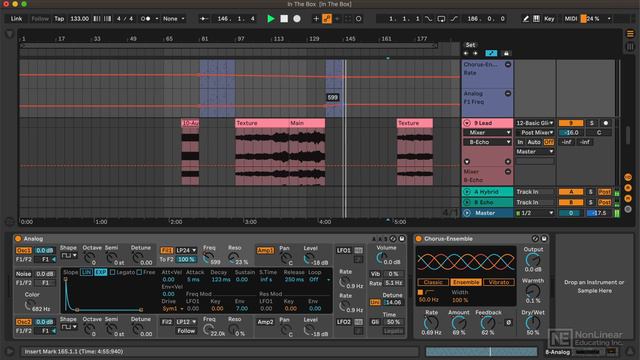Screen dimensions: 640x360
Task: Solo the A Hybrid return track
Action: click(591, 191)
